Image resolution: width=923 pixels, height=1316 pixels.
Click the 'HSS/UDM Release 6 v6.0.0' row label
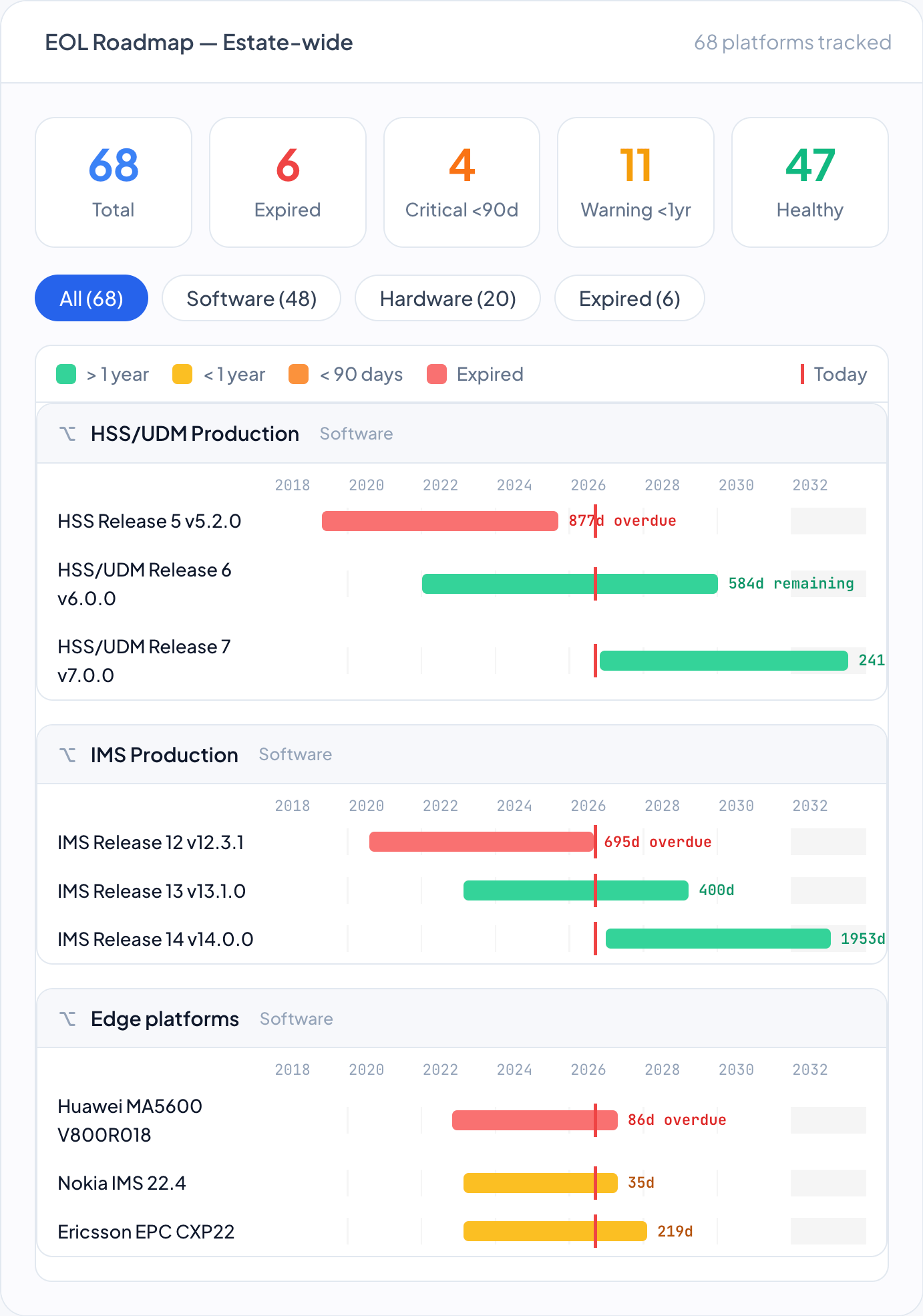pyautogui.click(x=145, y=584)
